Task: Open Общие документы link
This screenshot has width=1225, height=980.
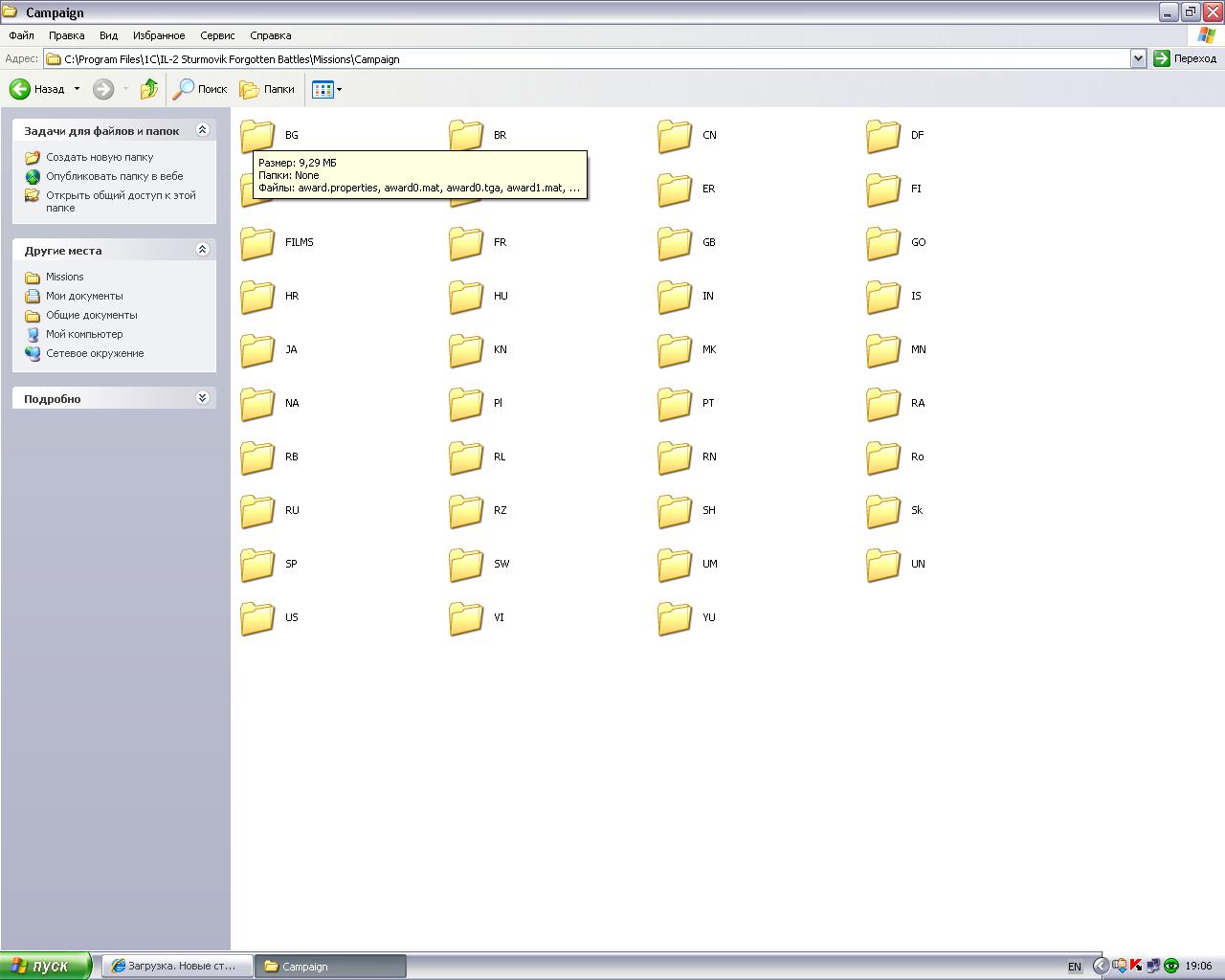Action: tap(92, 315)
